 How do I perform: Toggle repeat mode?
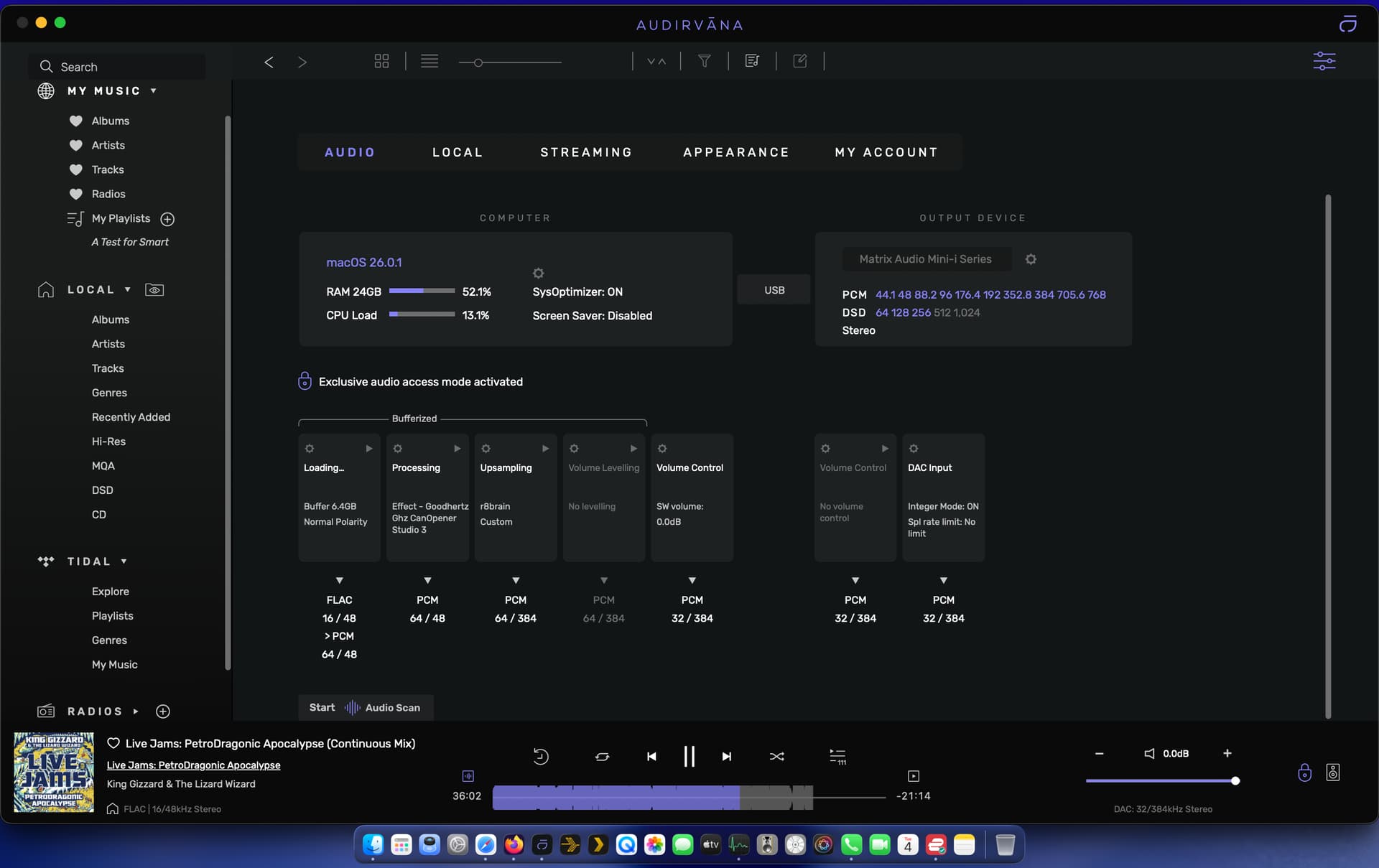(x=602, y=757)
